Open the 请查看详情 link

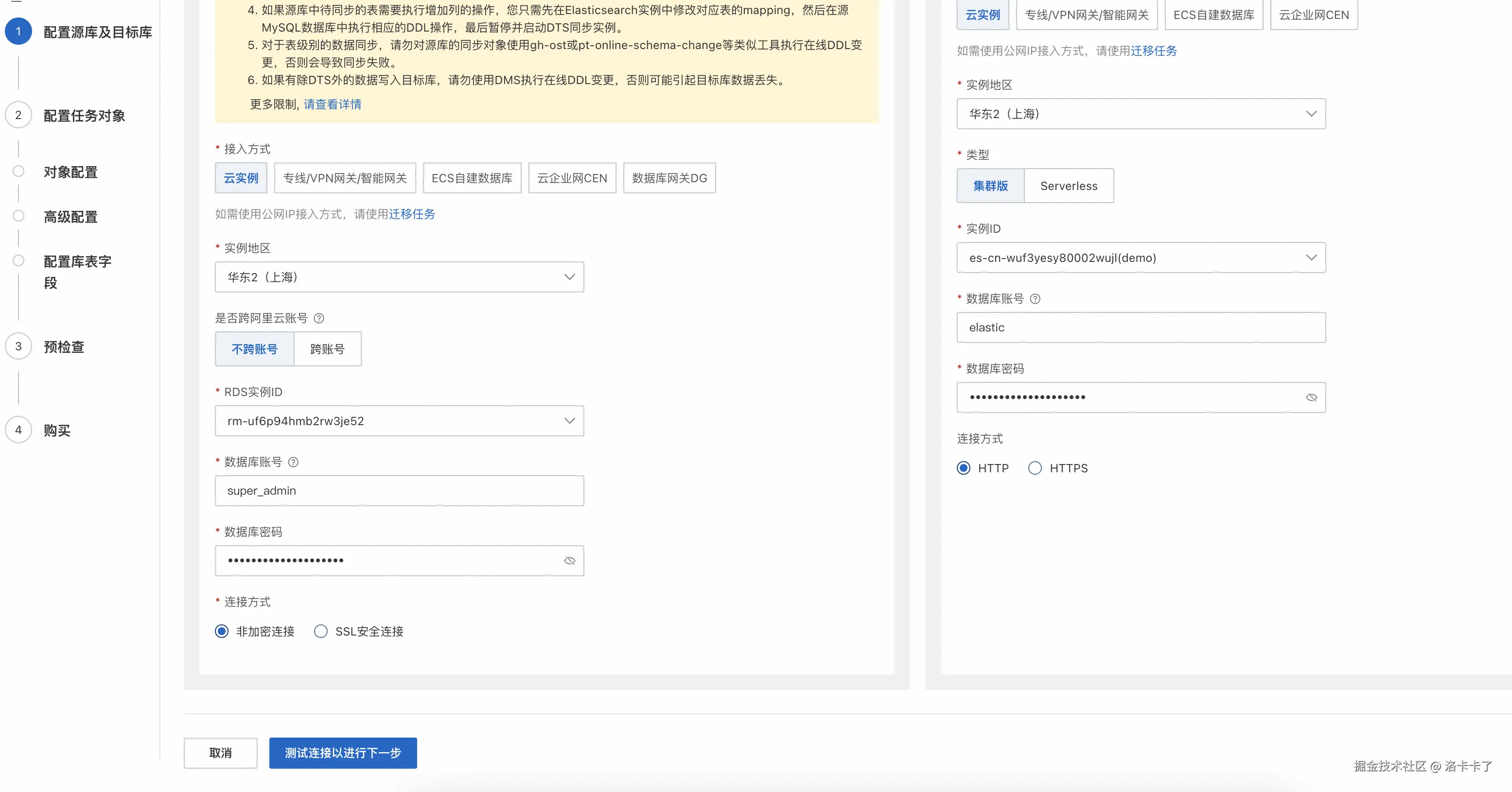[x=332, y=104]
